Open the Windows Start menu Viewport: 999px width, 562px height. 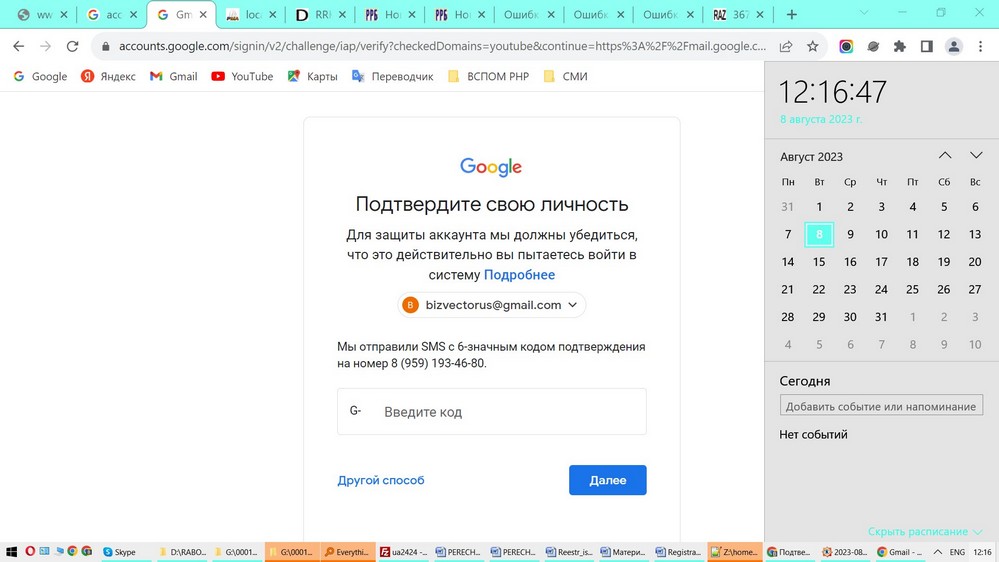point(11,552)
